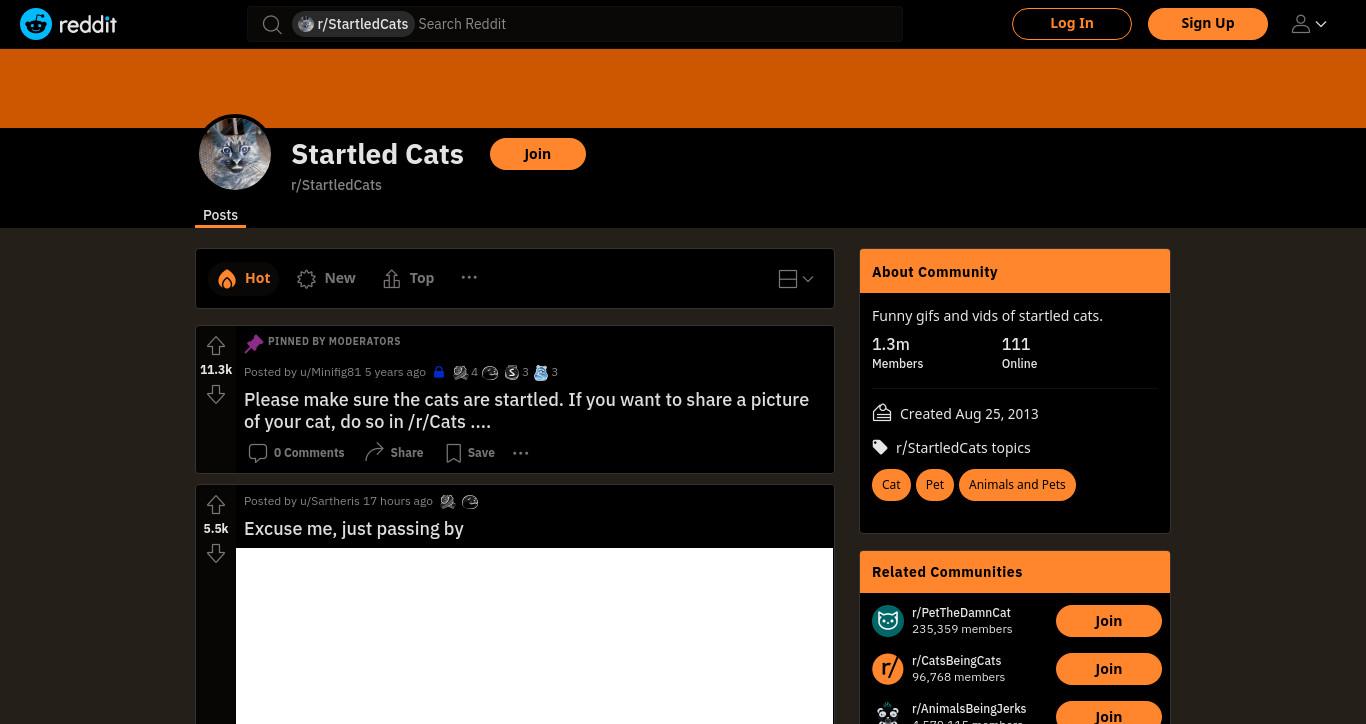Click the search magnifier icon

[x=272, y=24]
